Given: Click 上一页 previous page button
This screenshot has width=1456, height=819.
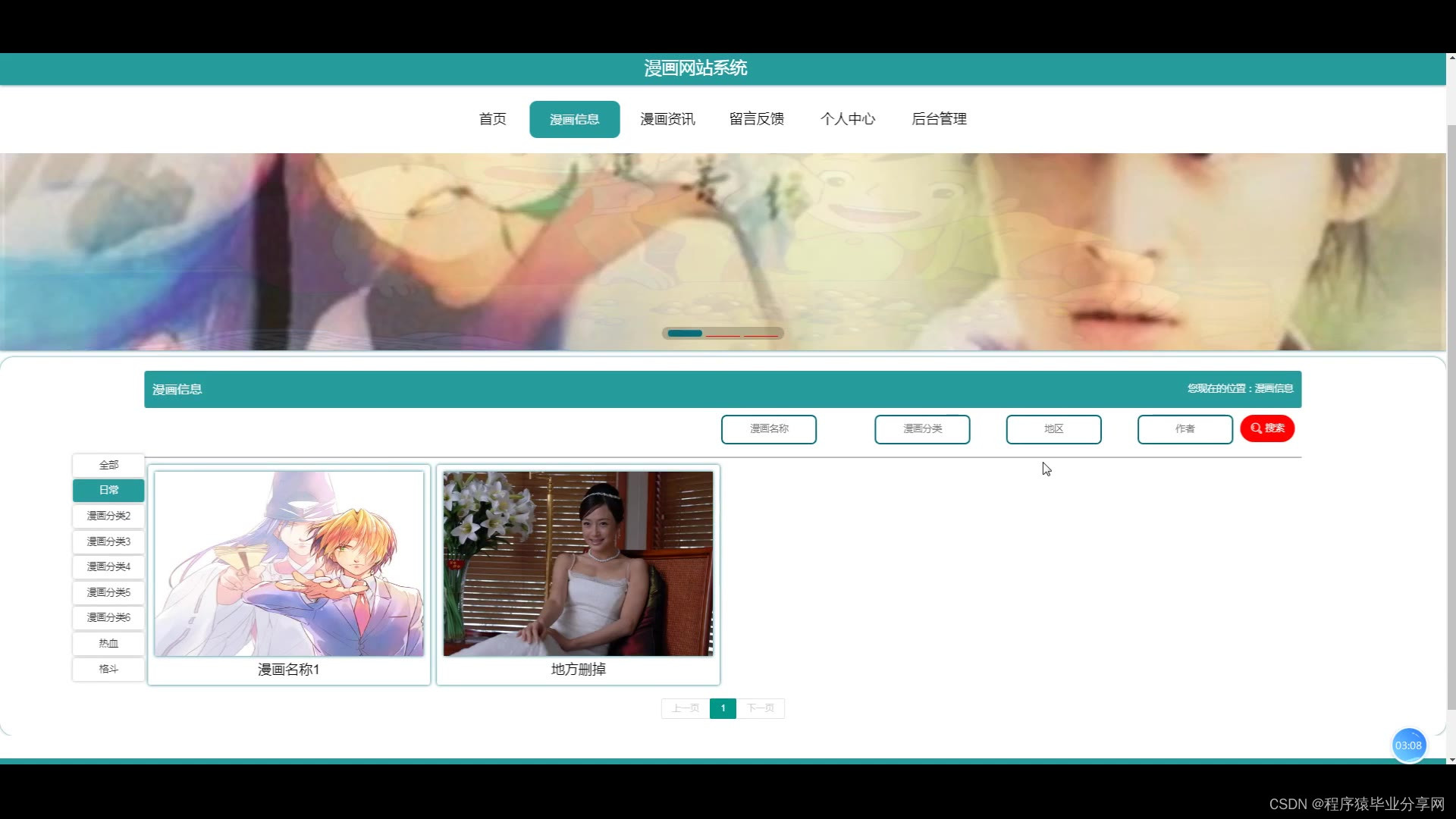Looking at the screenshot, I should click(686, 708).
